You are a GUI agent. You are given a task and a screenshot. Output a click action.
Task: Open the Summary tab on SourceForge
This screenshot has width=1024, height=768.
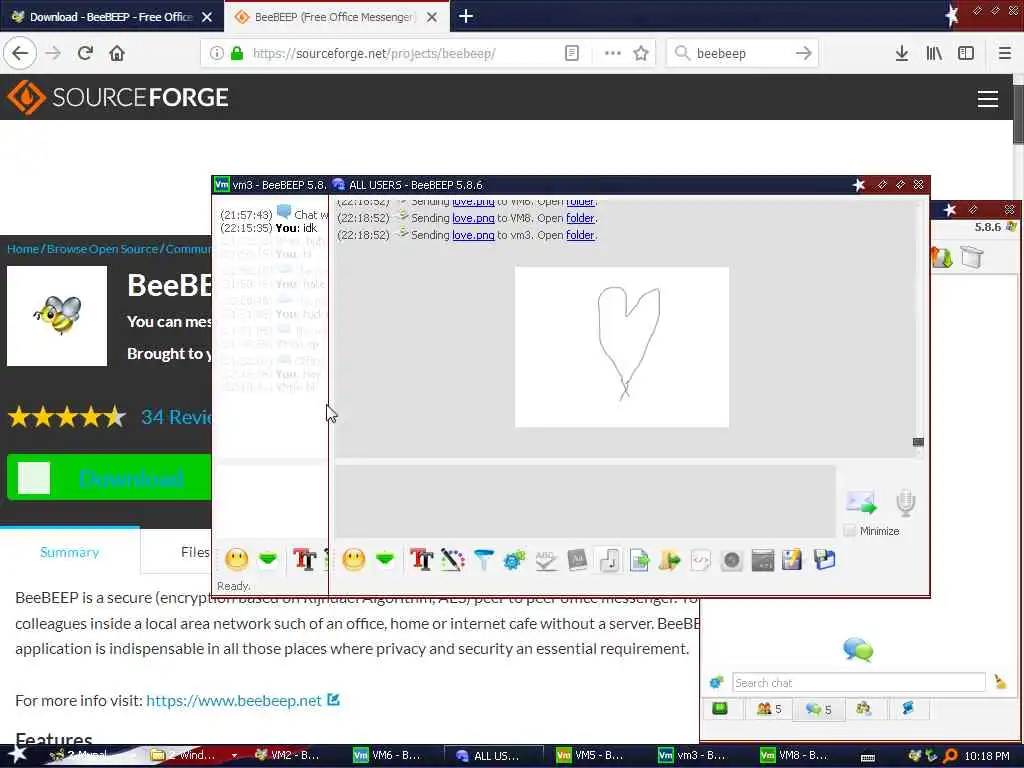(69, 552)
